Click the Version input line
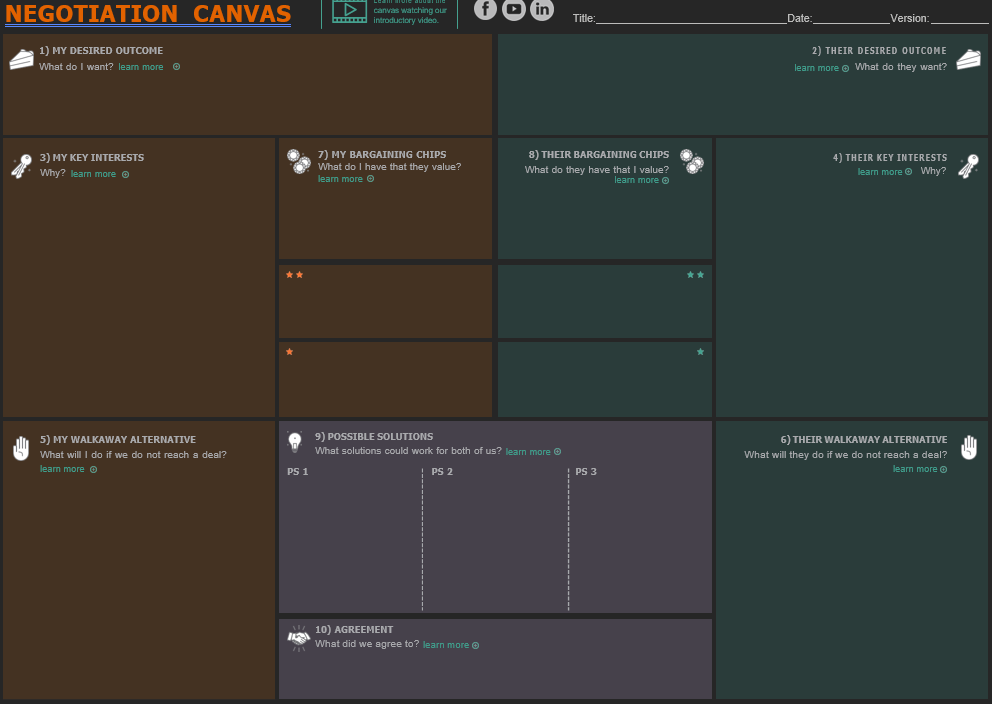The image size is (992, 704). pyautogui.click(x=959, y=19)
